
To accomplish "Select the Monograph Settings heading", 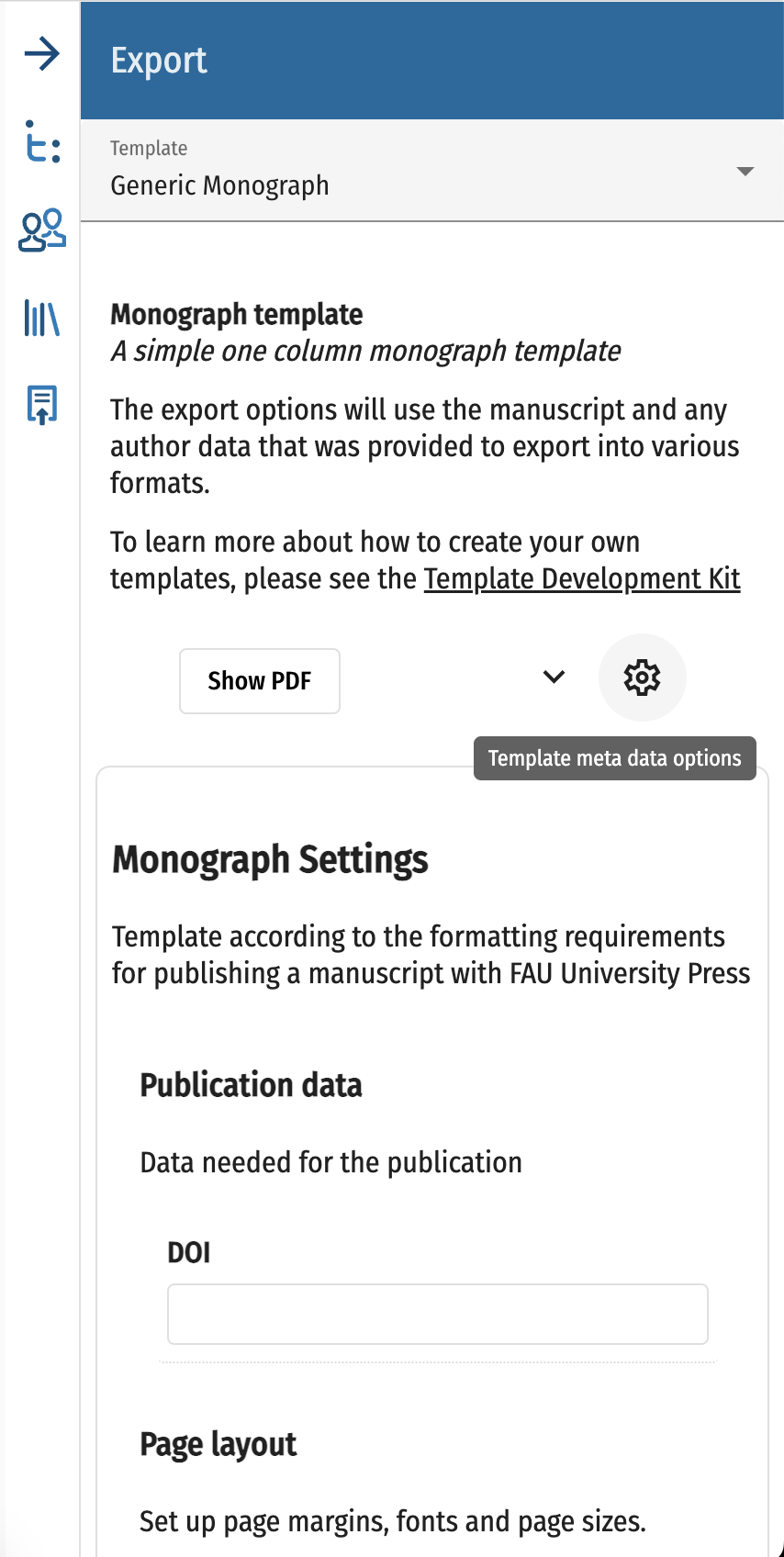I will [x=270, y=860].
